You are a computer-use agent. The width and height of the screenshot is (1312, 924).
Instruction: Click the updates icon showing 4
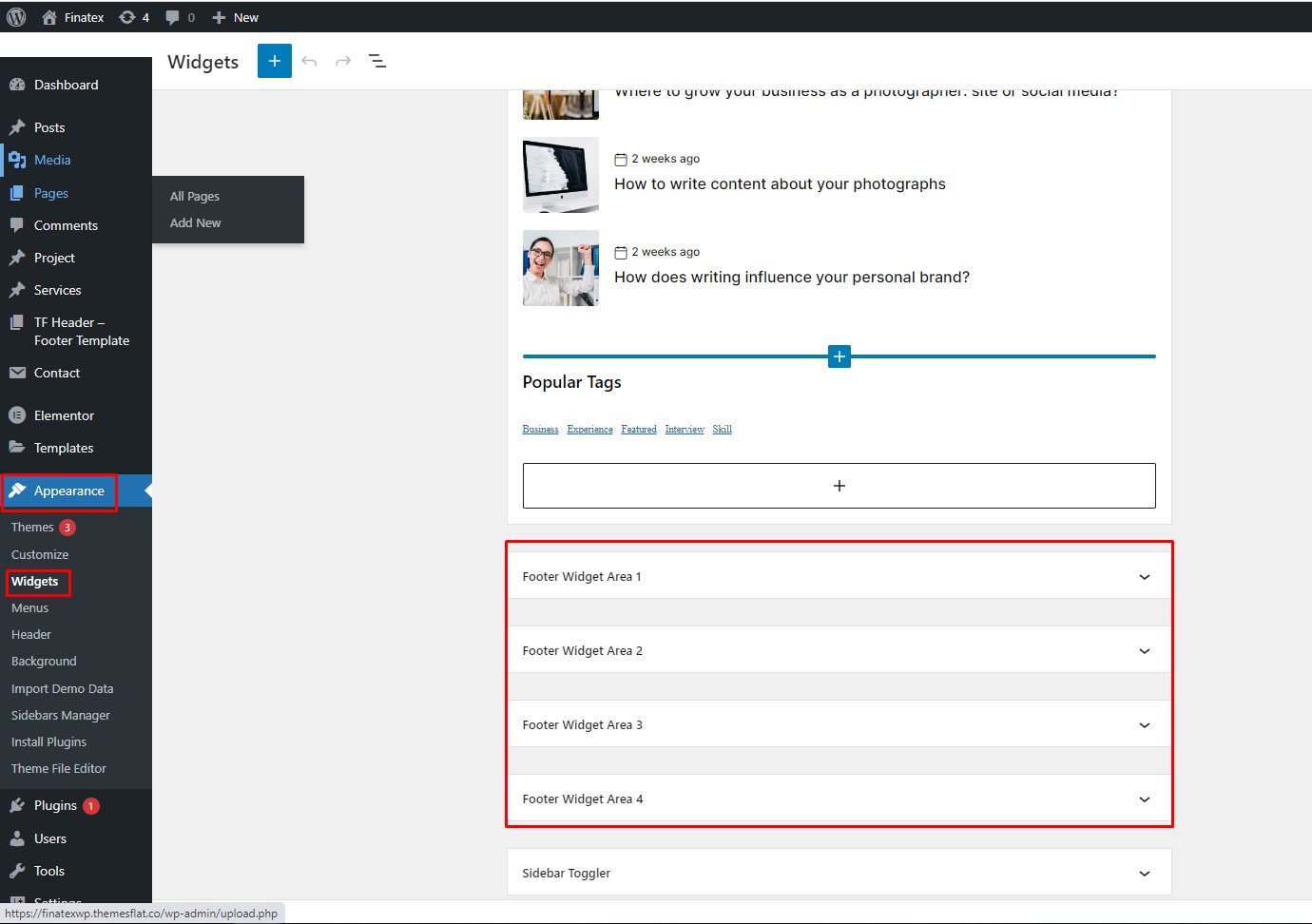(x=134, y=17)
